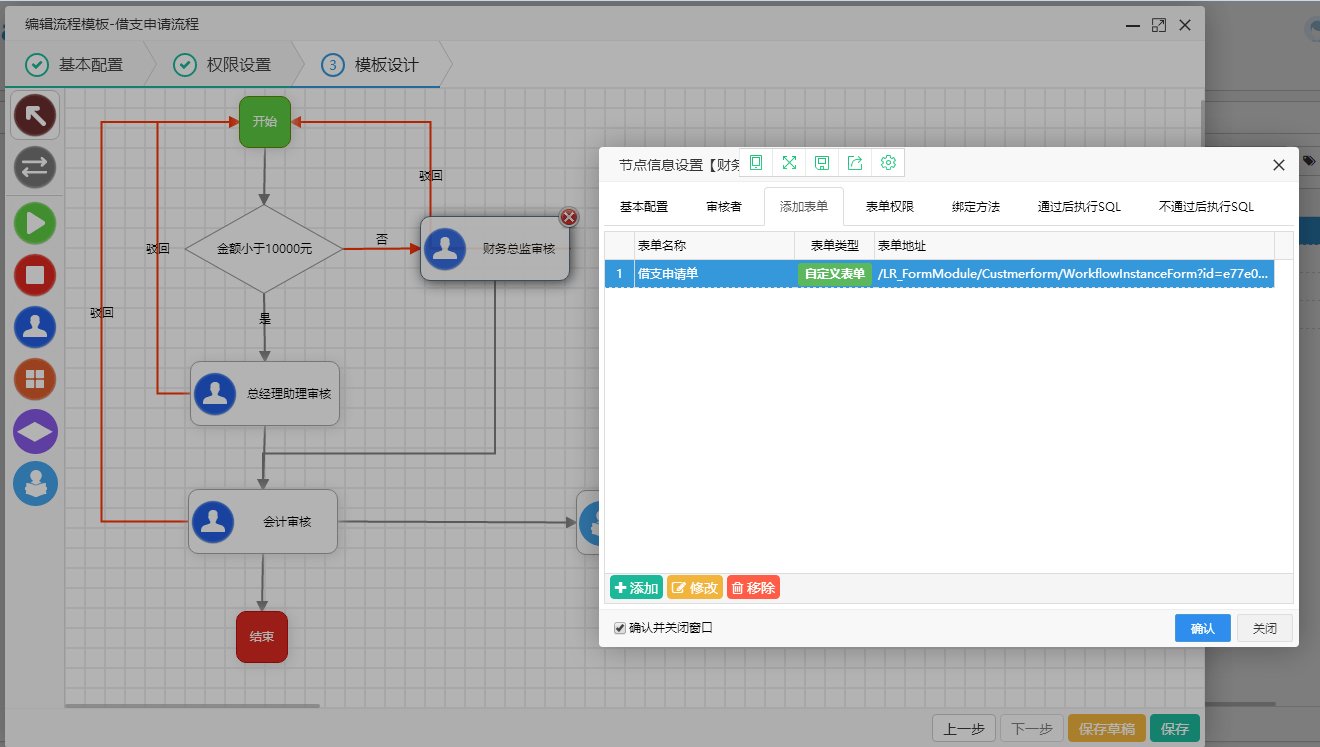The image size is (1320, 747).
Task: Click the orange 修改 button
Action: click(694, 588)
